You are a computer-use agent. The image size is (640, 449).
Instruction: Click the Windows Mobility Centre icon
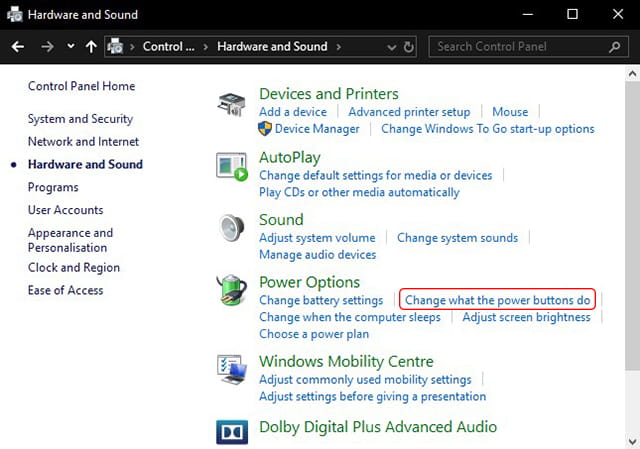point(231,369)
